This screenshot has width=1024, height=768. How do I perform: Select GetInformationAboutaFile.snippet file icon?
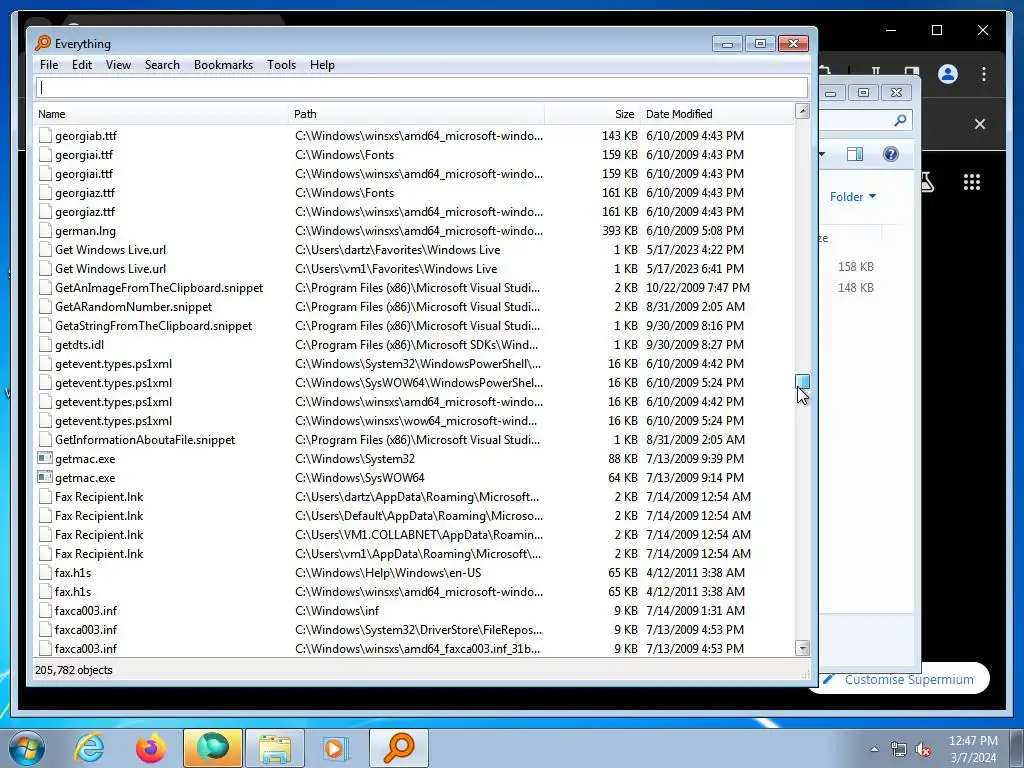[45, 440]
